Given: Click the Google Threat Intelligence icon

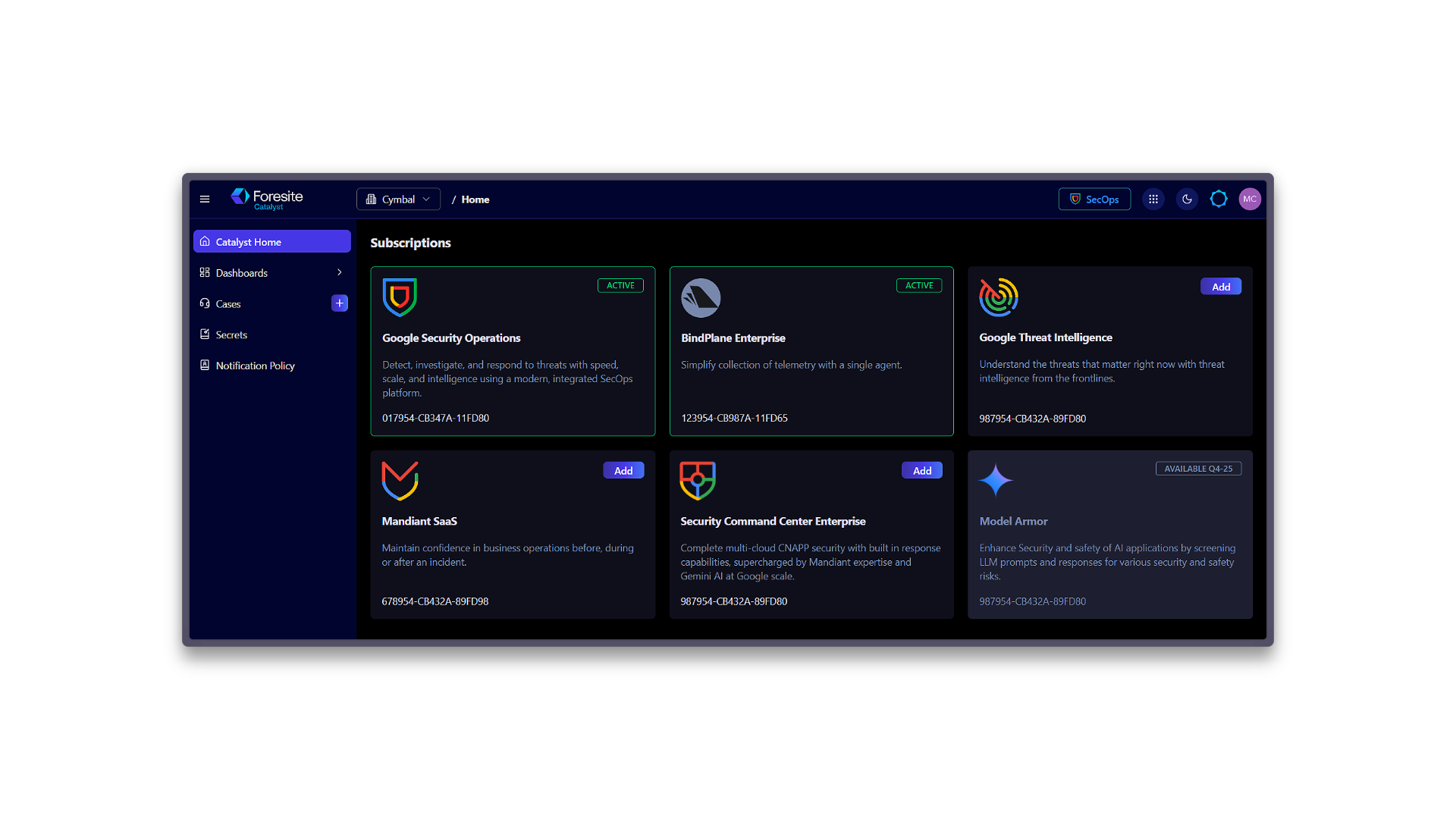Looking at the screenshot, I should click(999, 297).
